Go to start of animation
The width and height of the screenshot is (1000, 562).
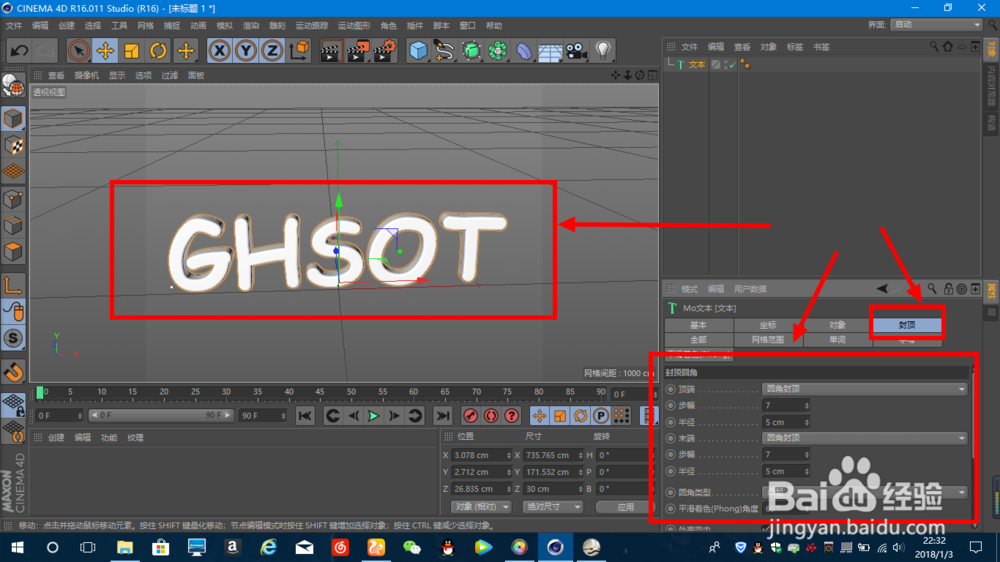[x=305, y=416]
